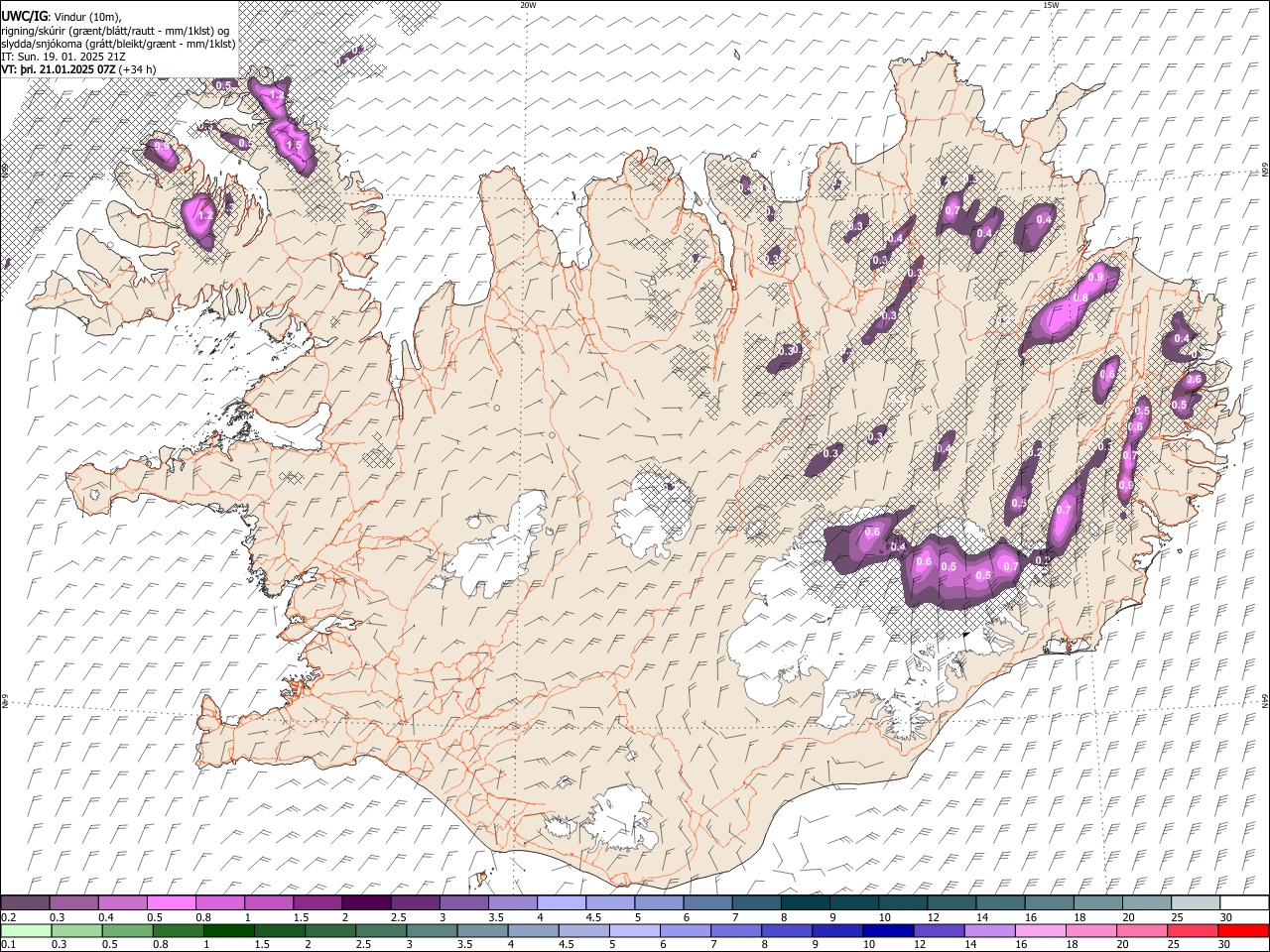Select the bright pink 0.5 swatch in the upper legend row

pos(171,902)
